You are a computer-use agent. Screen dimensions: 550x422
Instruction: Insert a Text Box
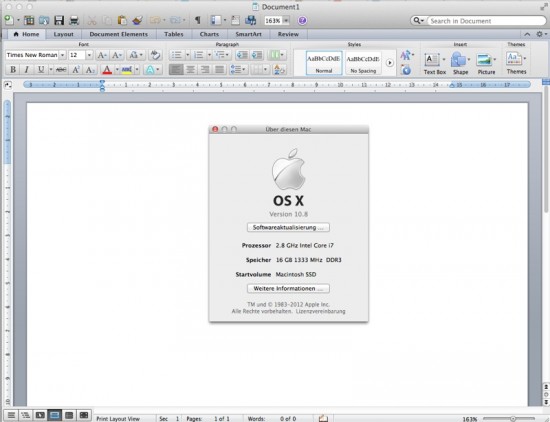click(x=434, y=63)
